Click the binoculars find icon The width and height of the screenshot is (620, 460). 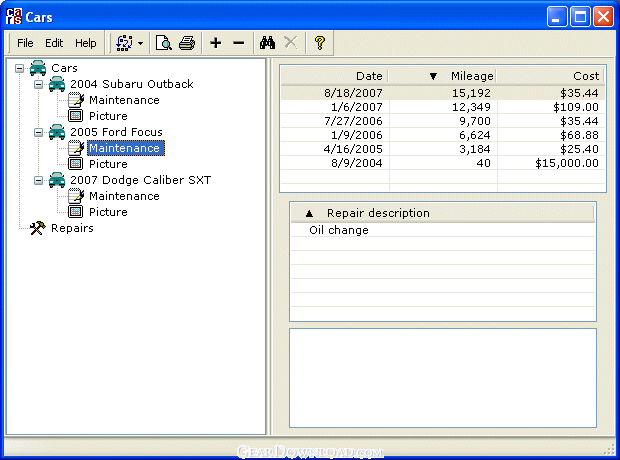267,43
